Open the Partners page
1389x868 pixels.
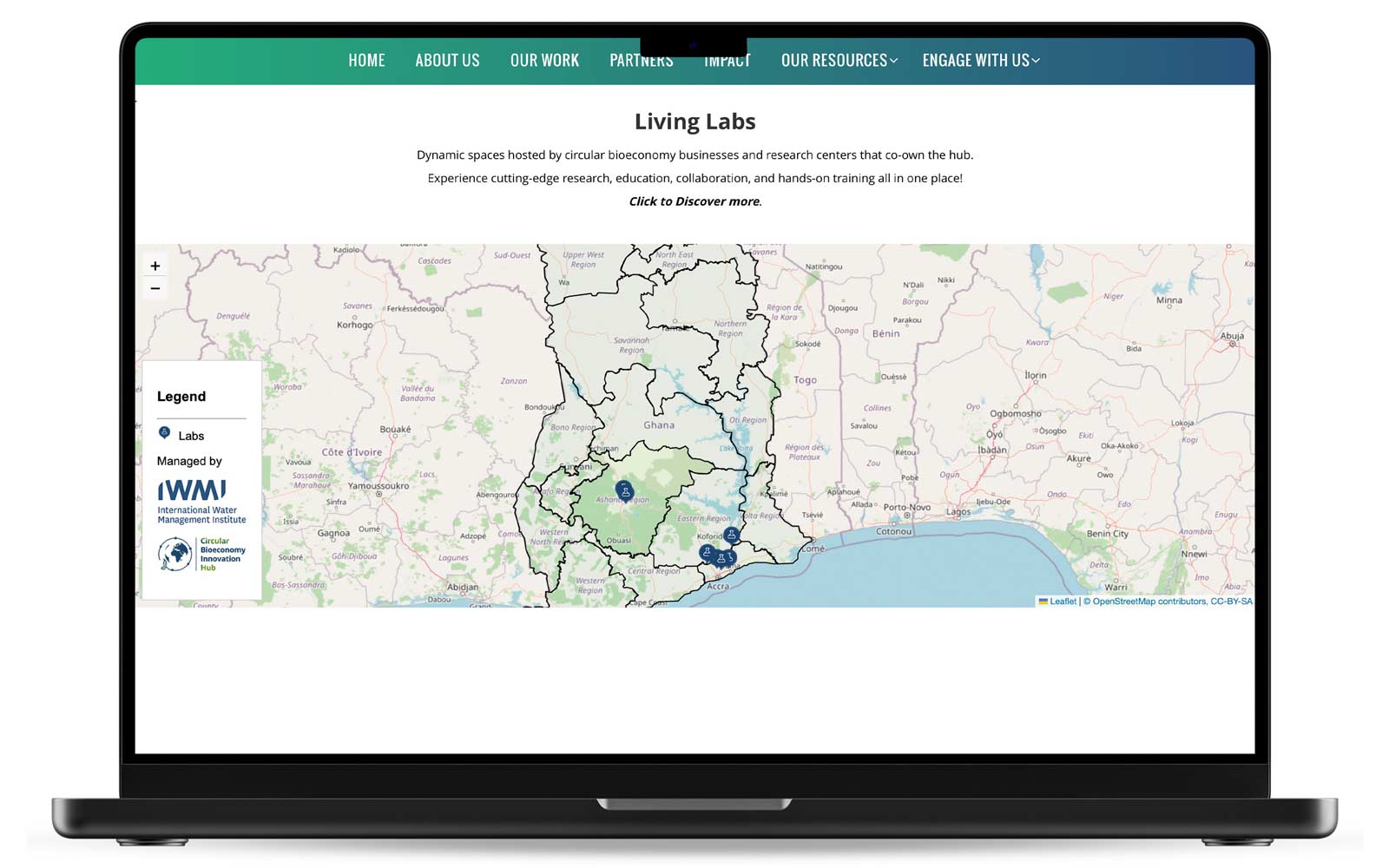[x=641, y=62]
